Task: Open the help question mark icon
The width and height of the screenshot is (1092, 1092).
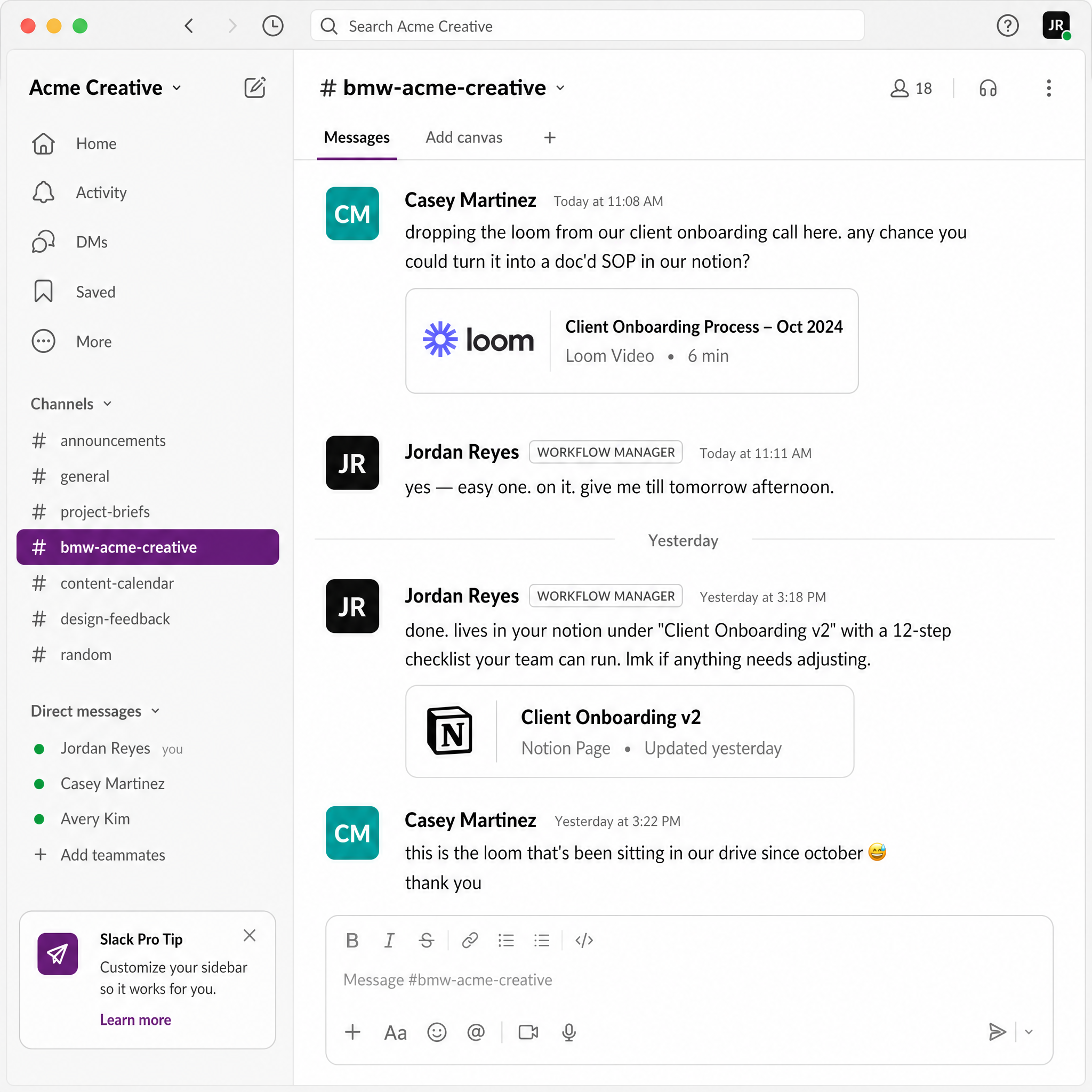Action: [x=1007, y=26]
